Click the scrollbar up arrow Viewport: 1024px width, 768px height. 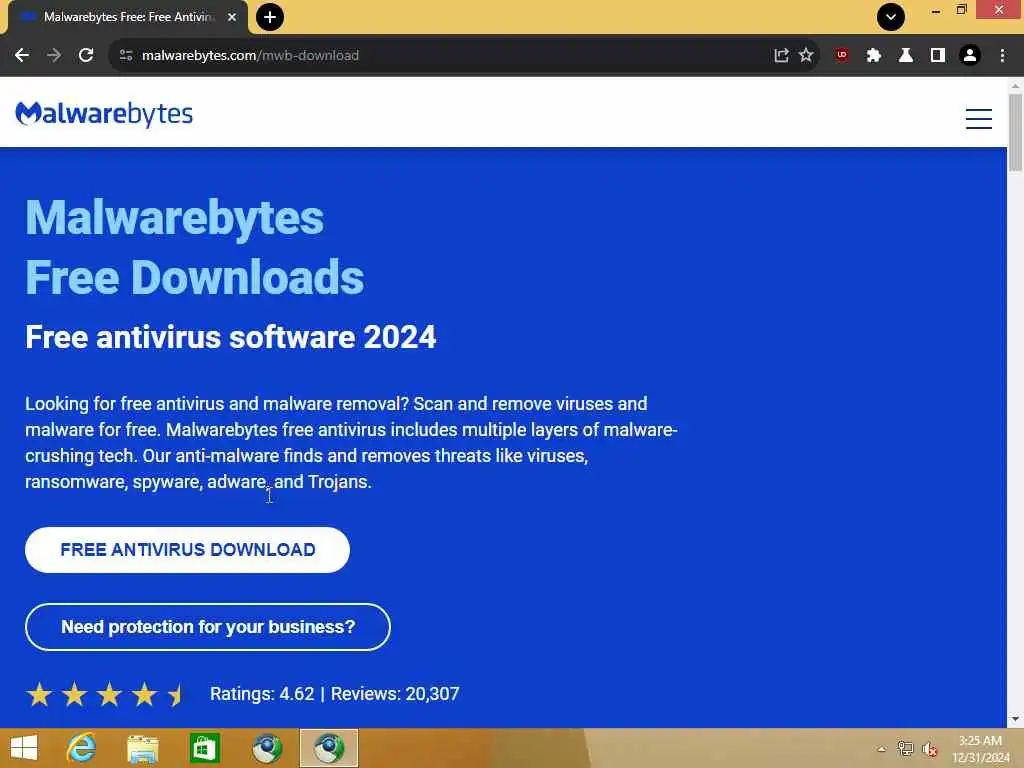(1015, 86)
